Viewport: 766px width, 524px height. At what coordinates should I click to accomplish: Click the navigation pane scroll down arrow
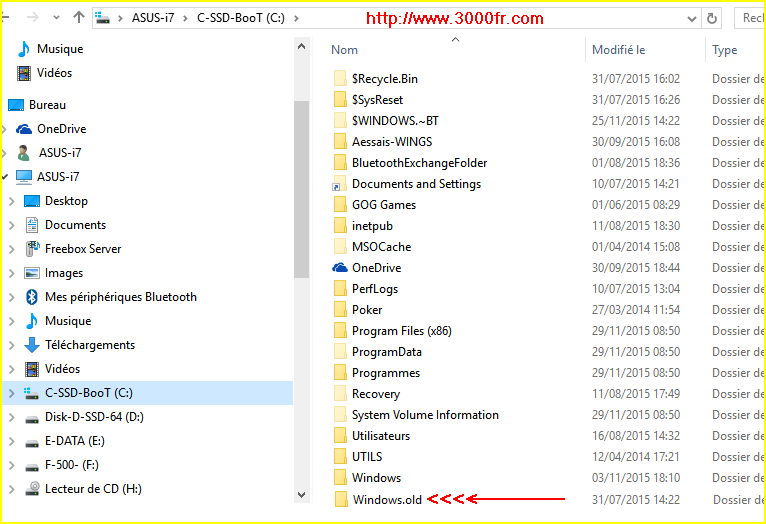coord(301,495)
